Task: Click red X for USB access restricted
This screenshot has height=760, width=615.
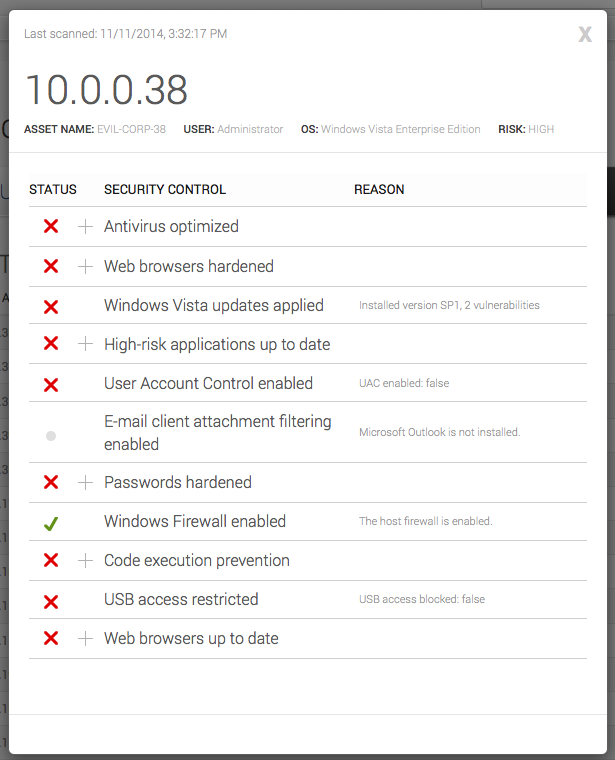Action: pyautogui.click(x=51, y=601)
